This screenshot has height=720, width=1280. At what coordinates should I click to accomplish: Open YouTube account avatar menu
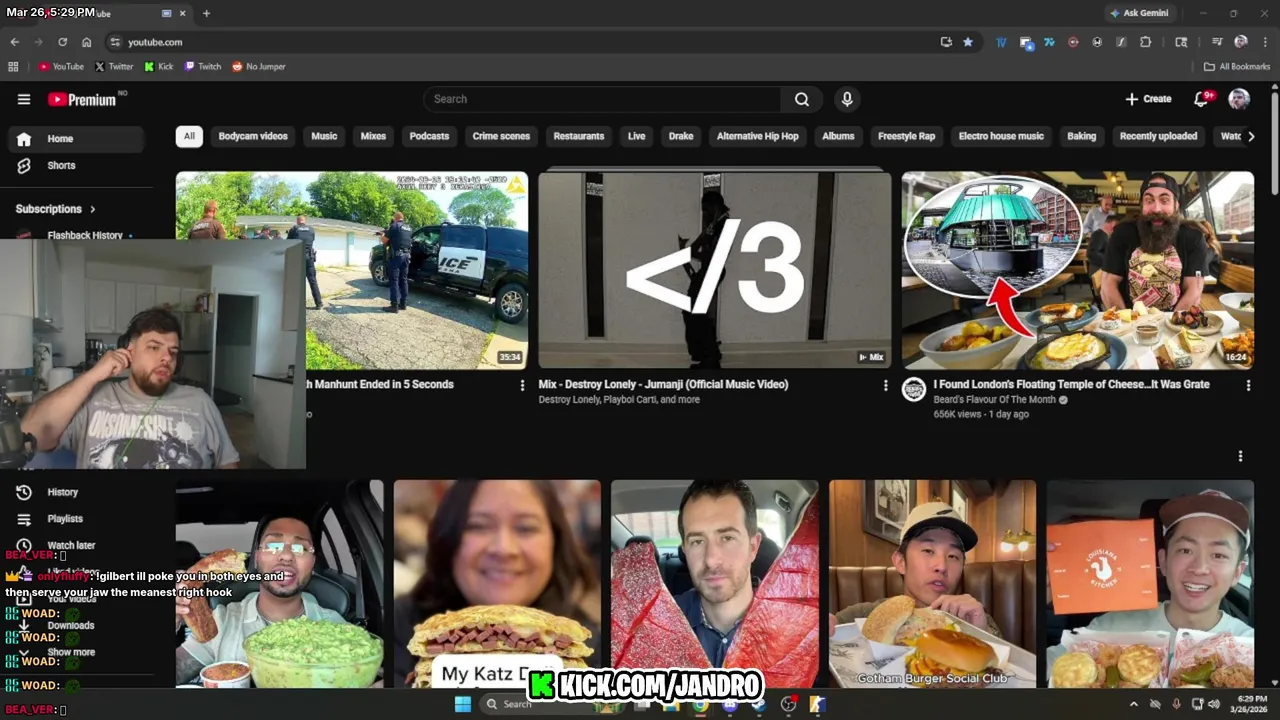click(x=1239, y=99)
